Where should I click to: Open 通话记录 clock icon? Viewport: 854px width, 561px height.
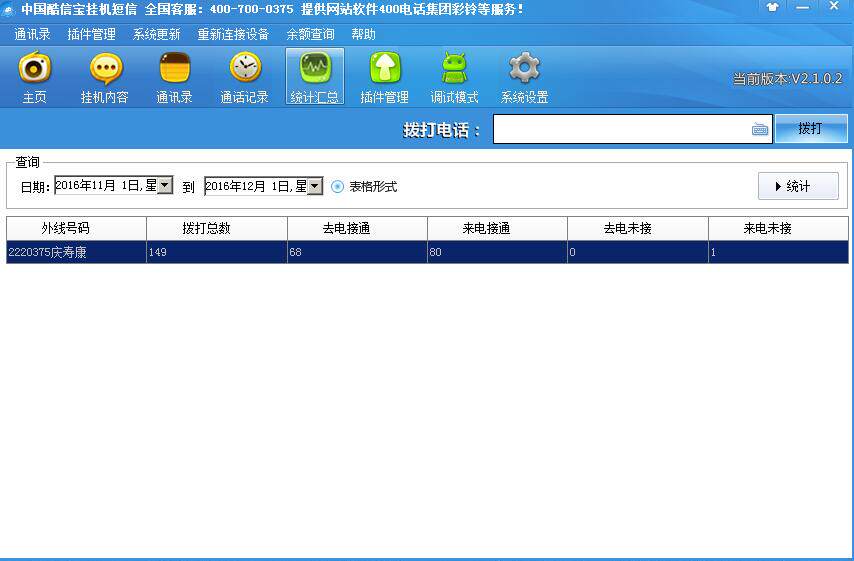click(x=244, y=77)
